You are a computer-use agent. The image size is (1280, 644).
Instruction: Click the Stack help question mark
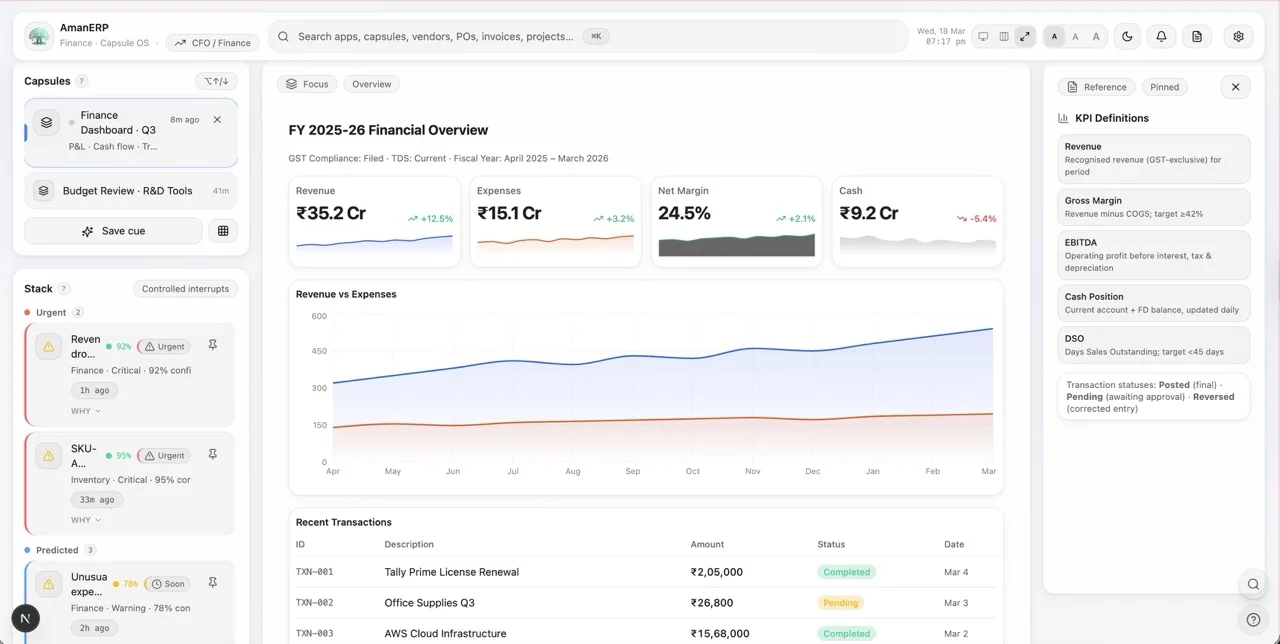pos(64,289)
